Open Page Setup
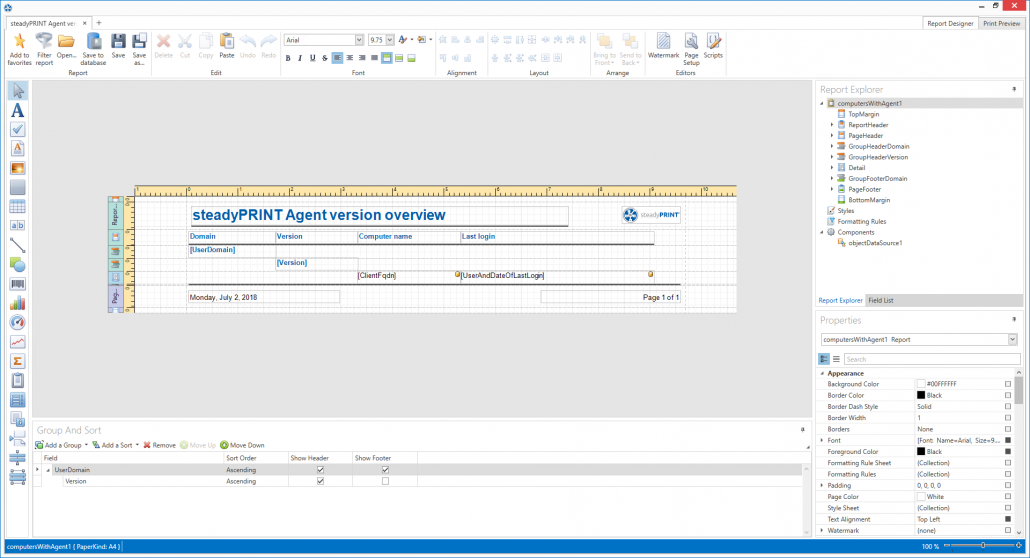Image resolution: width=1030 pixels, height=558 pixels. coord(691,49)
